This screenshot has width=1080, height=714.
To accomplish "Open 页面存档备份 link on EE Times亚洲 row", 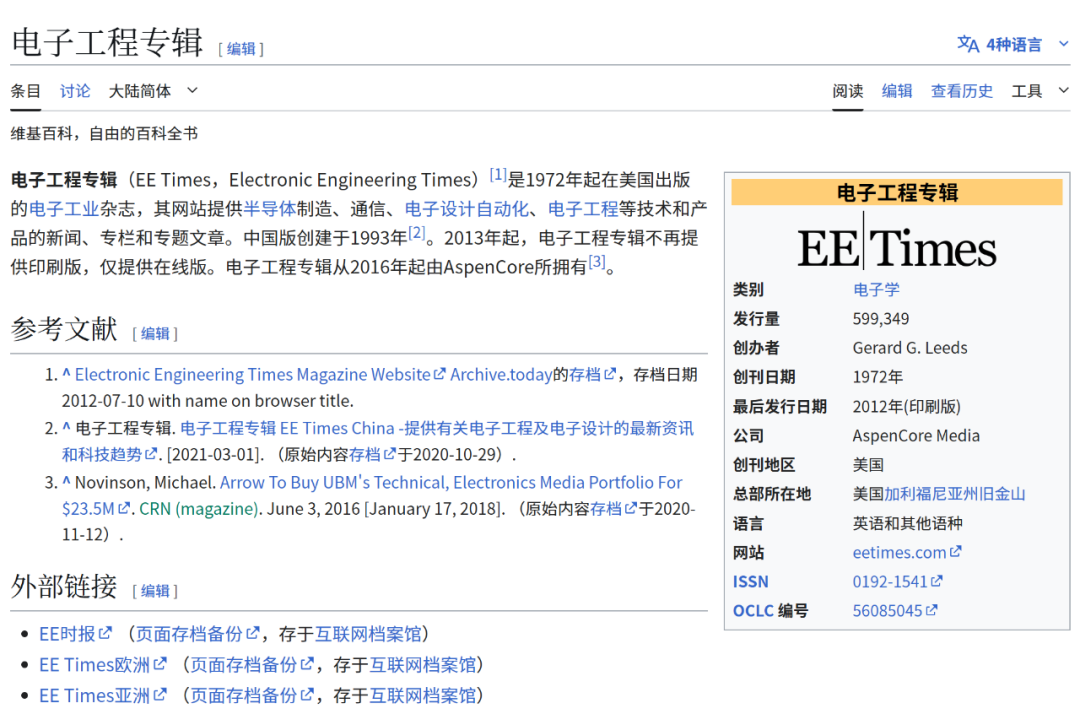I will (252, 696).
